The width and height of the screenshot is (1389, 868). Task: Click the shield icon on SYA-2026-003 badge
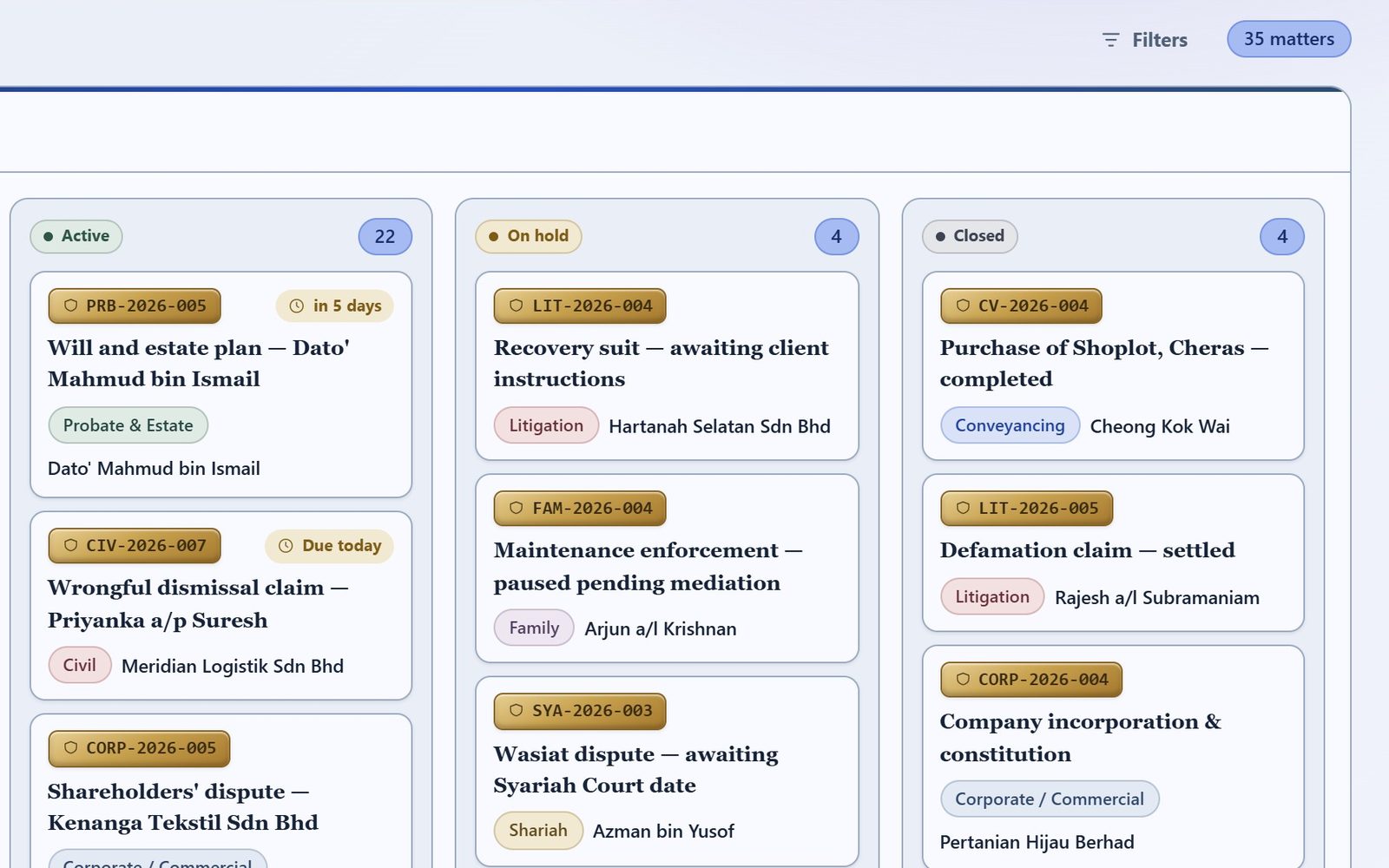click(517, 710)
